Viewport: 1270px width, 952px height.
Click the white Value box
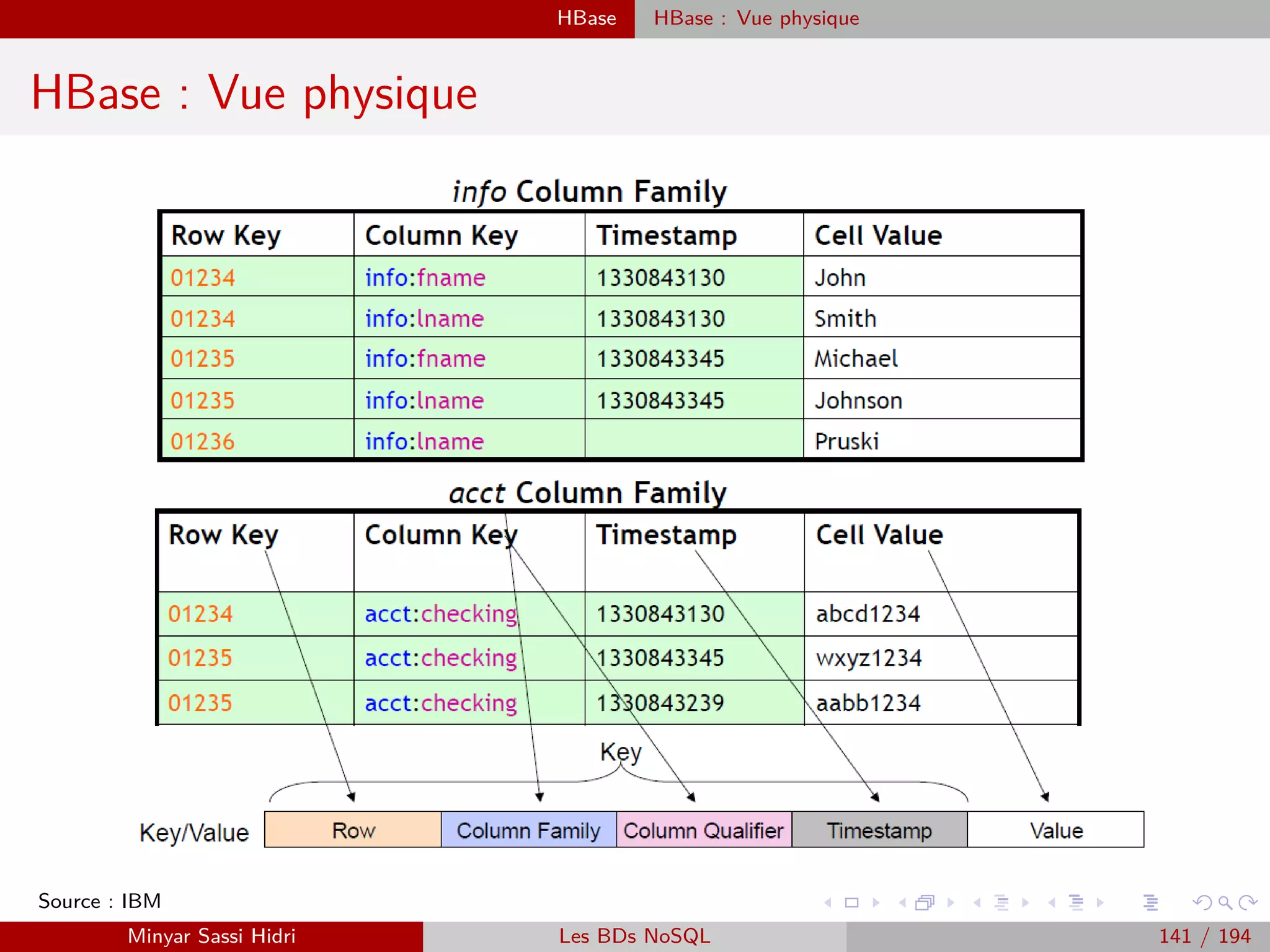coord(1056,830)
